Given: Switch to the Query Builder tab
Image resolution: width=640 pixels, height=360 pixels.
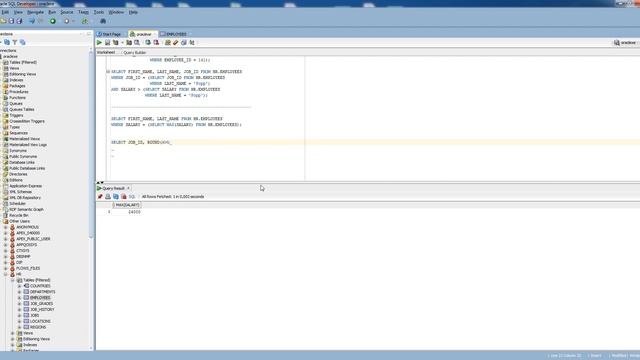Looking at the screenshot, I should [135, 53].
